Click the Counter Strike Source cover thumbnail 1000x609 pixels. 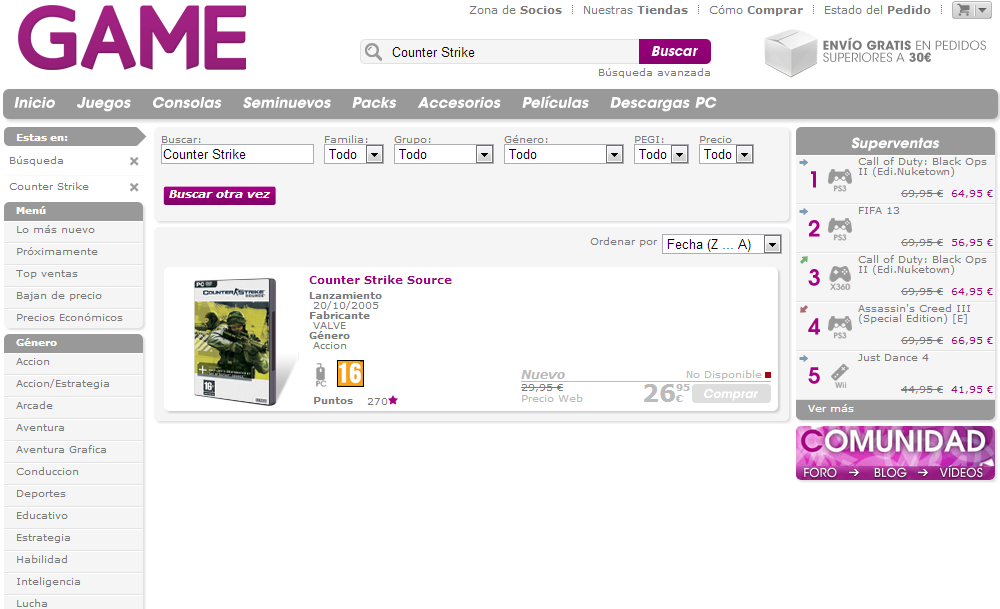tap(233, 341)
